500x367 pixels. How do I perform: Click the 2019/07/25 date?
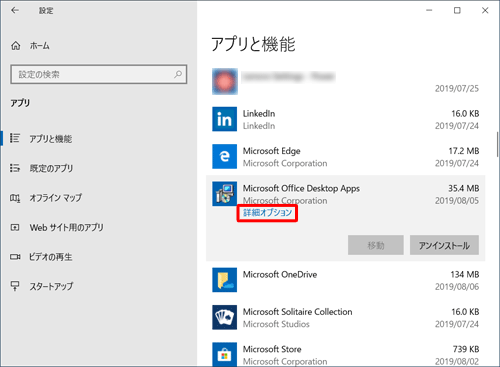[x=457, y=89]
